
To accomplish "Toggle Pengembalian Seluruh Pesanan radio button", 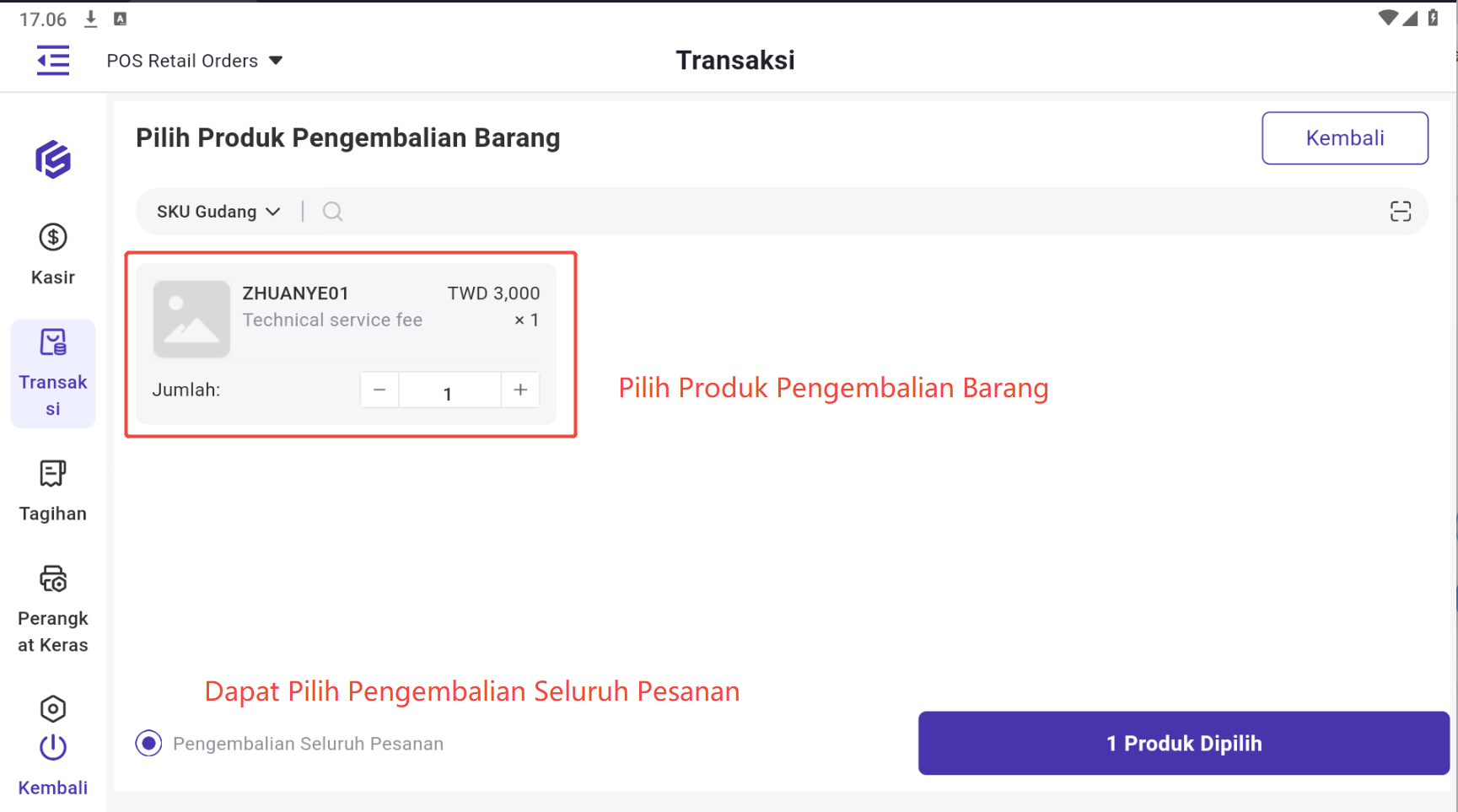I will click(149, 744).
